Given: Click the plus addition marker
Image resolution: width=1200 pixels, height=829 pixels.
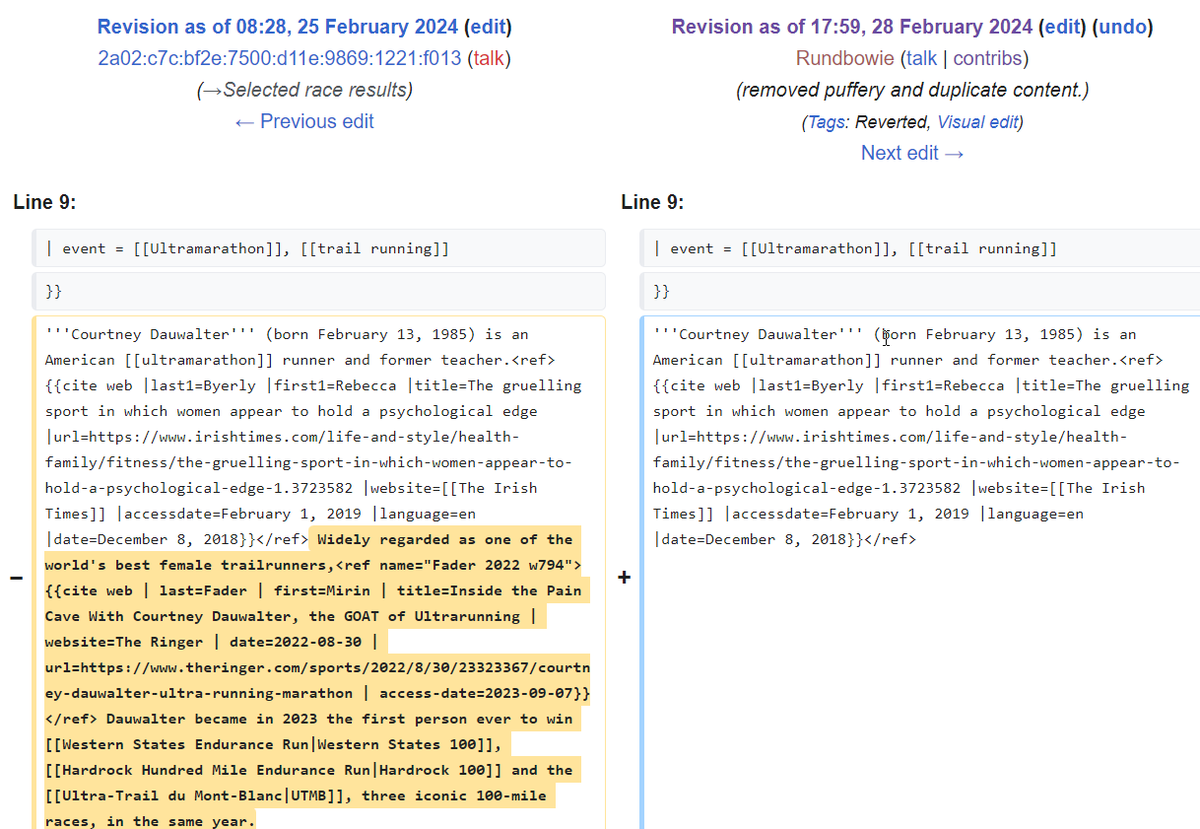Looking at the screenshot, I should (x=625, y=578).
